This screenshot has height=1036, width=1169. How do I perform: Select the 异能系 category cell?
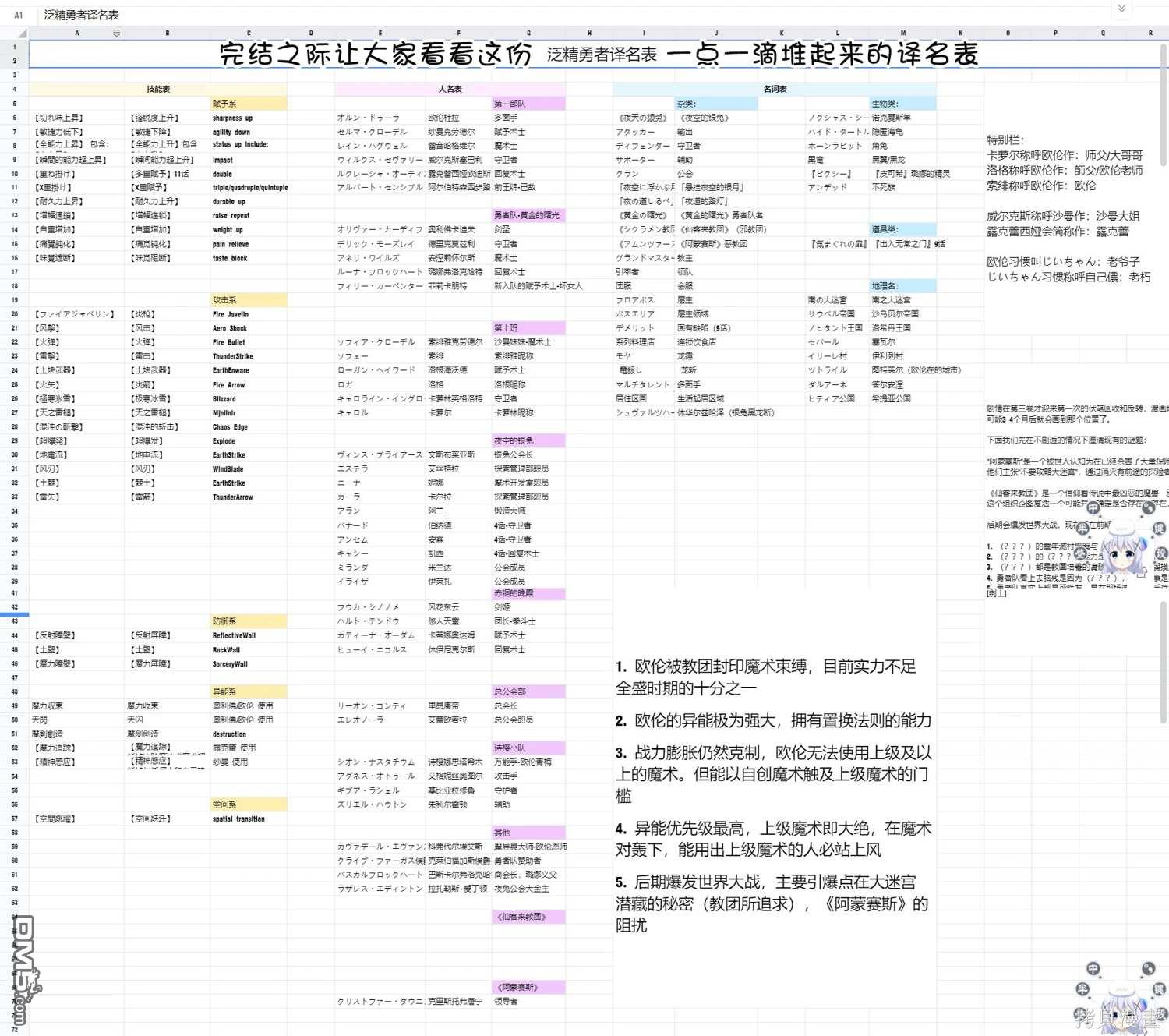pyautogui.click(x=249, y=691)
